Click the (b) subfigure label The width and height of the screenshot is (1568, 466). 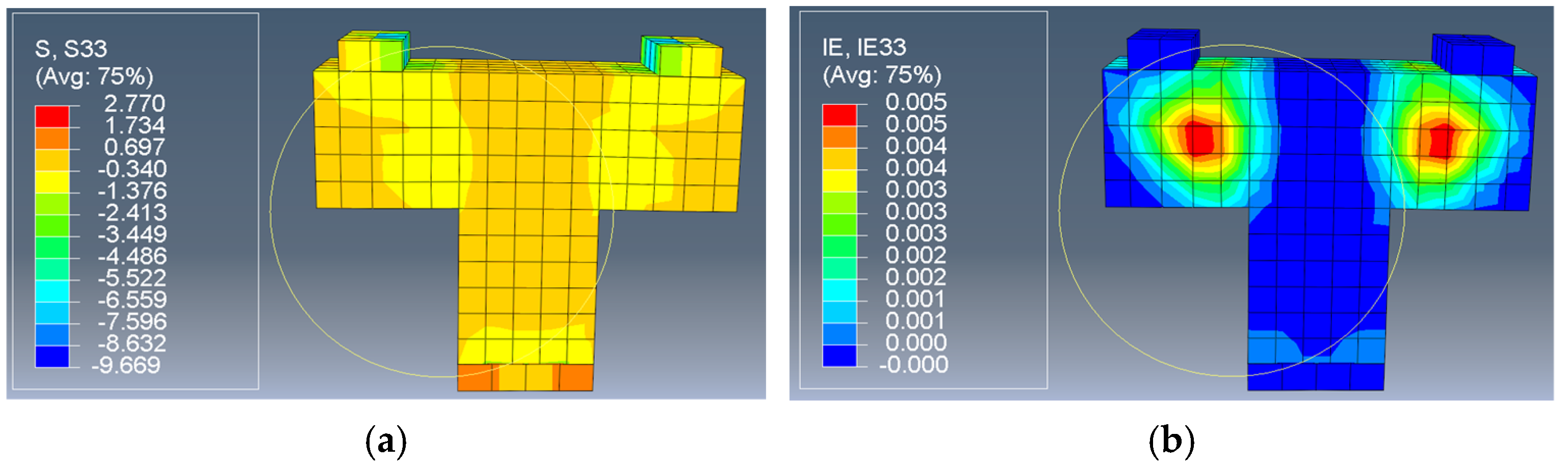pos(1171,441)
